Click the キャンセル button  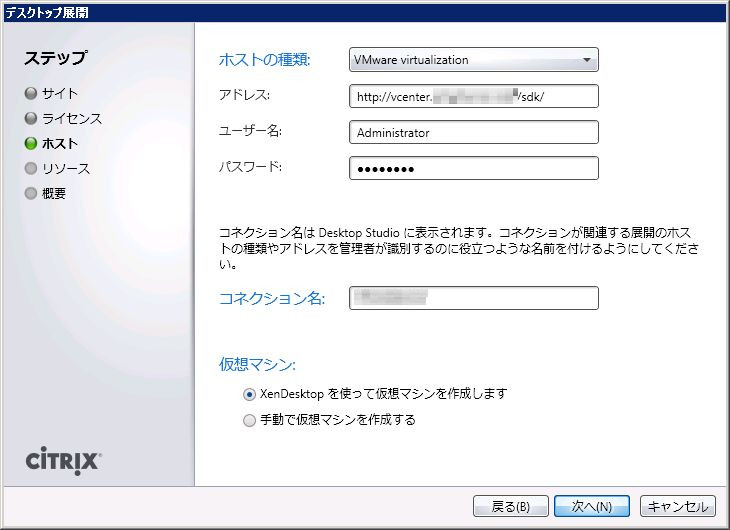[678, 506]
